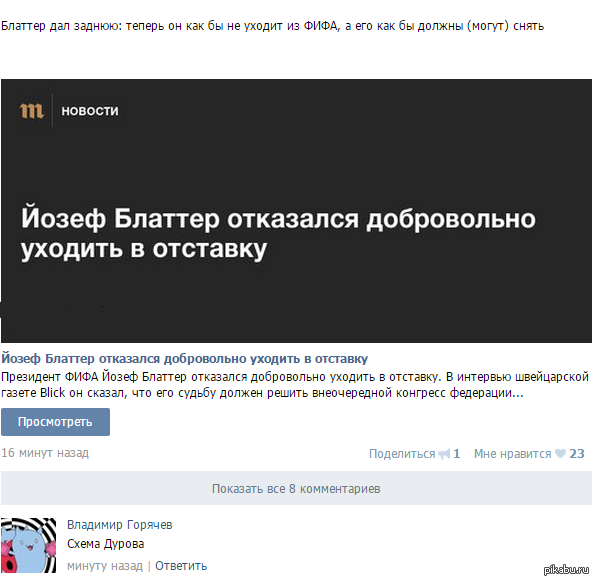Click the '16 минут назад' post timestamp
Image resolution: width=594 pixels, height=581 pixels.
[x=45, y=453]
